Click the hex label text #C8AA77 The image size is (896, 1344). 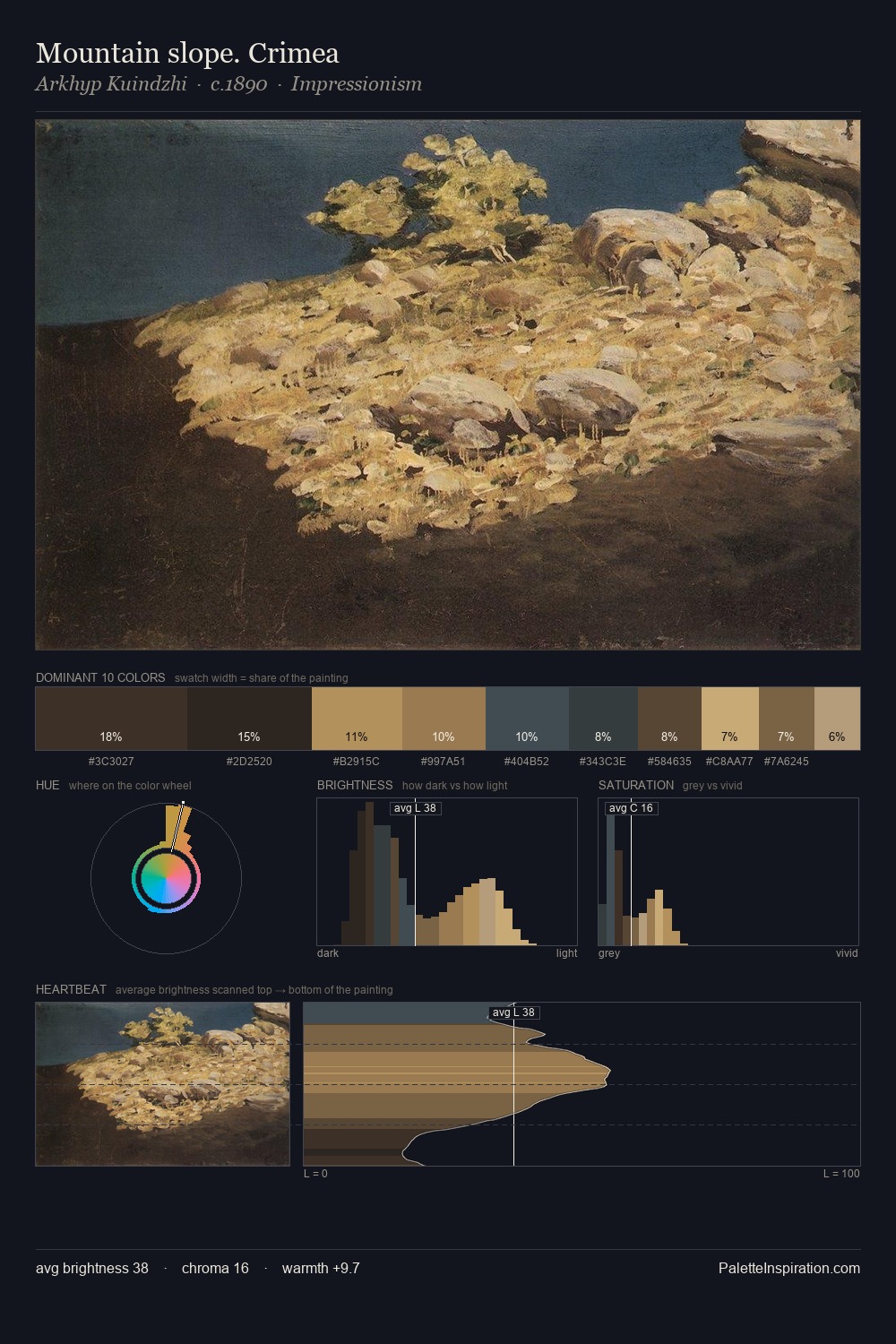tap(729, 762)
